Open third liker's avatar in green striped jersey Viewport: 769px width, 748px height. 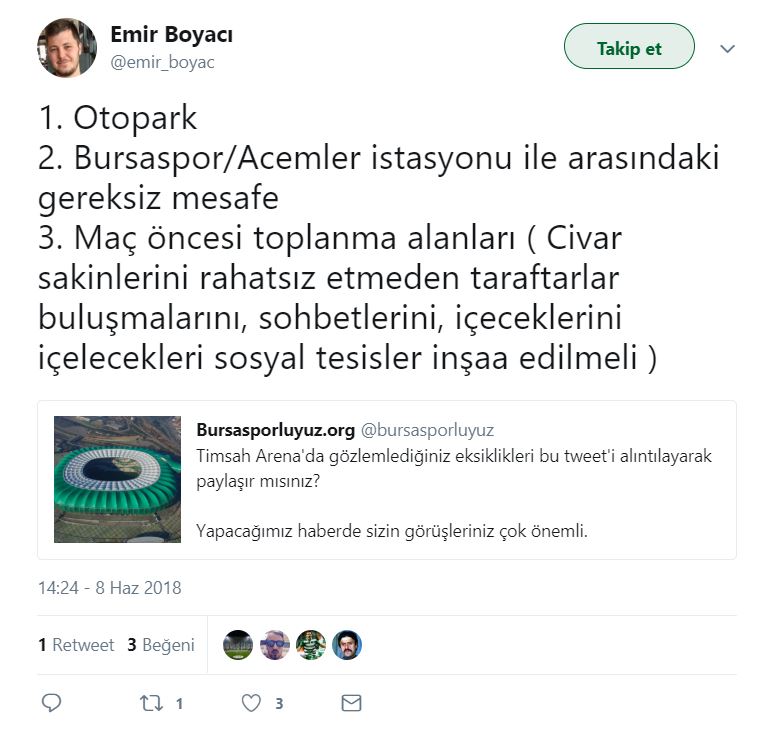[311, 645]
